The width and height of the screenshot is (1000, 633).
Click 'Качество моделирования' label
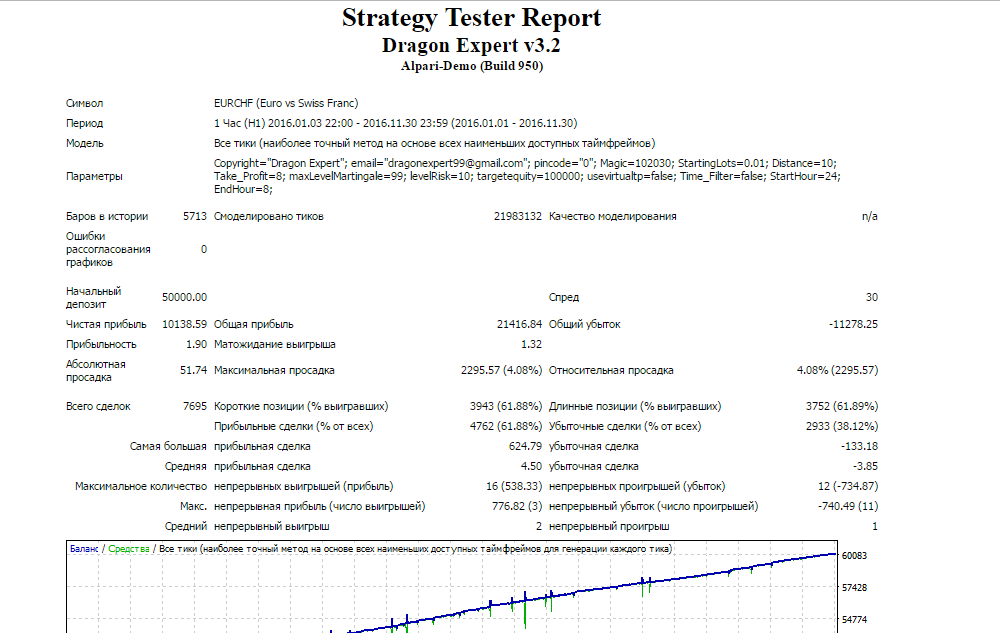pyautogui.click(x=613, y=217)
